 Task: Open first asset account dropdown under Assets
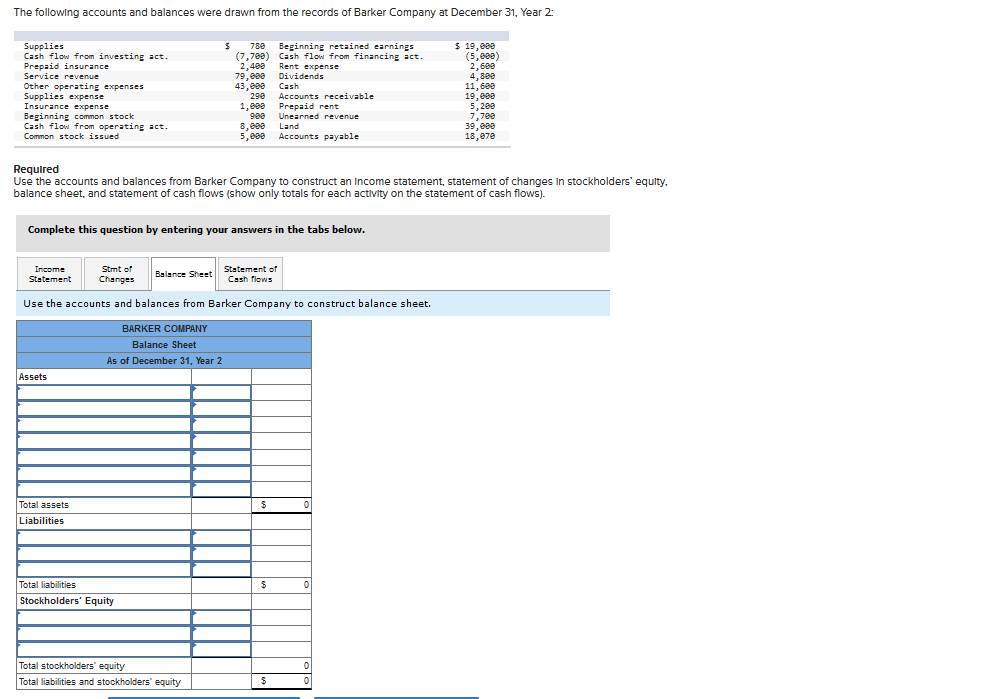click(104, 393)
